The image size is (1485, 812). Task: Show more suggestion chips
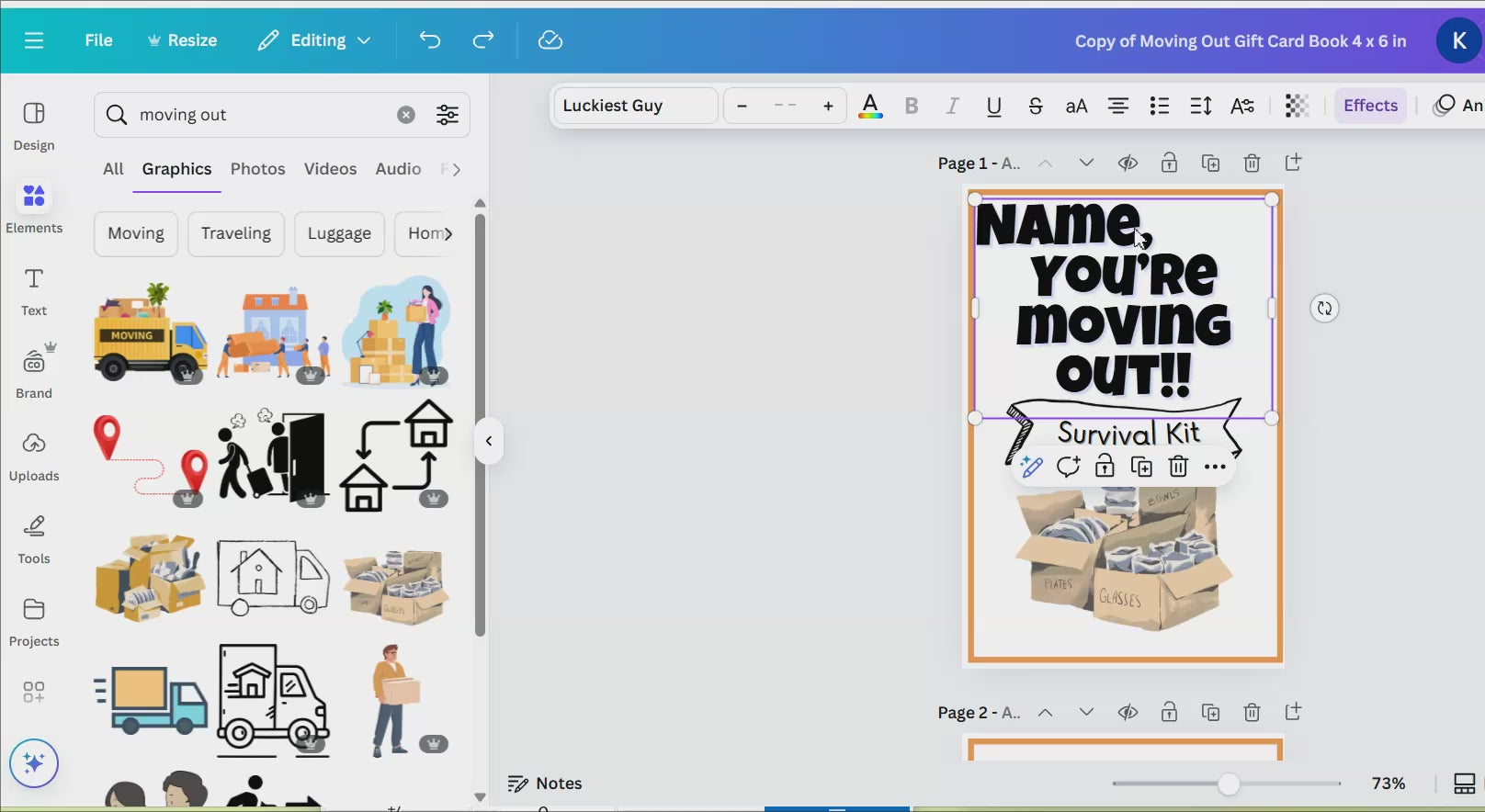point(448,233)
